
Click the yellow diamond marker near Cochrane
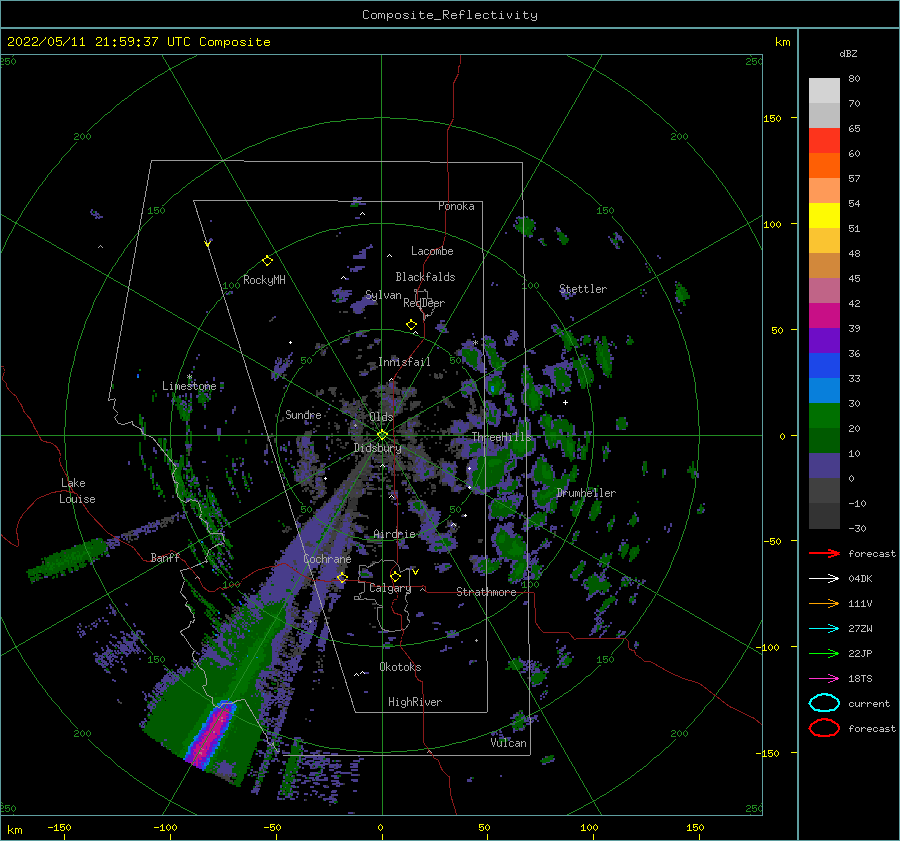click(342, 577)
